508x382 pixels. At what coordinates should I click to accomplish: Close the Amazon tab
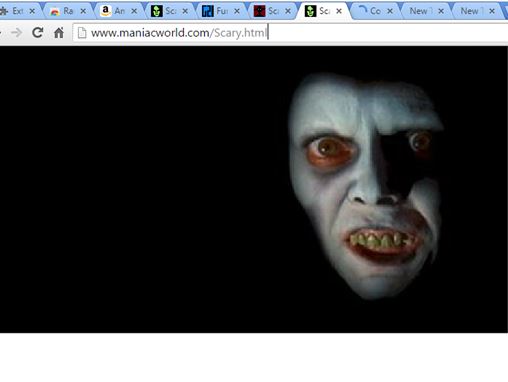click(x=134, y=11)
